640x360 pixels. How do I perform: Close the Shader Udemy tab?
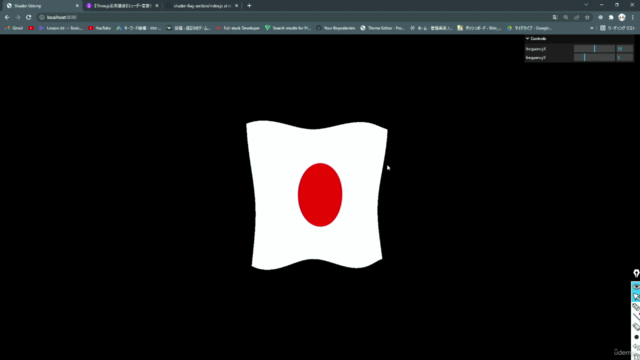click(77, 6)
